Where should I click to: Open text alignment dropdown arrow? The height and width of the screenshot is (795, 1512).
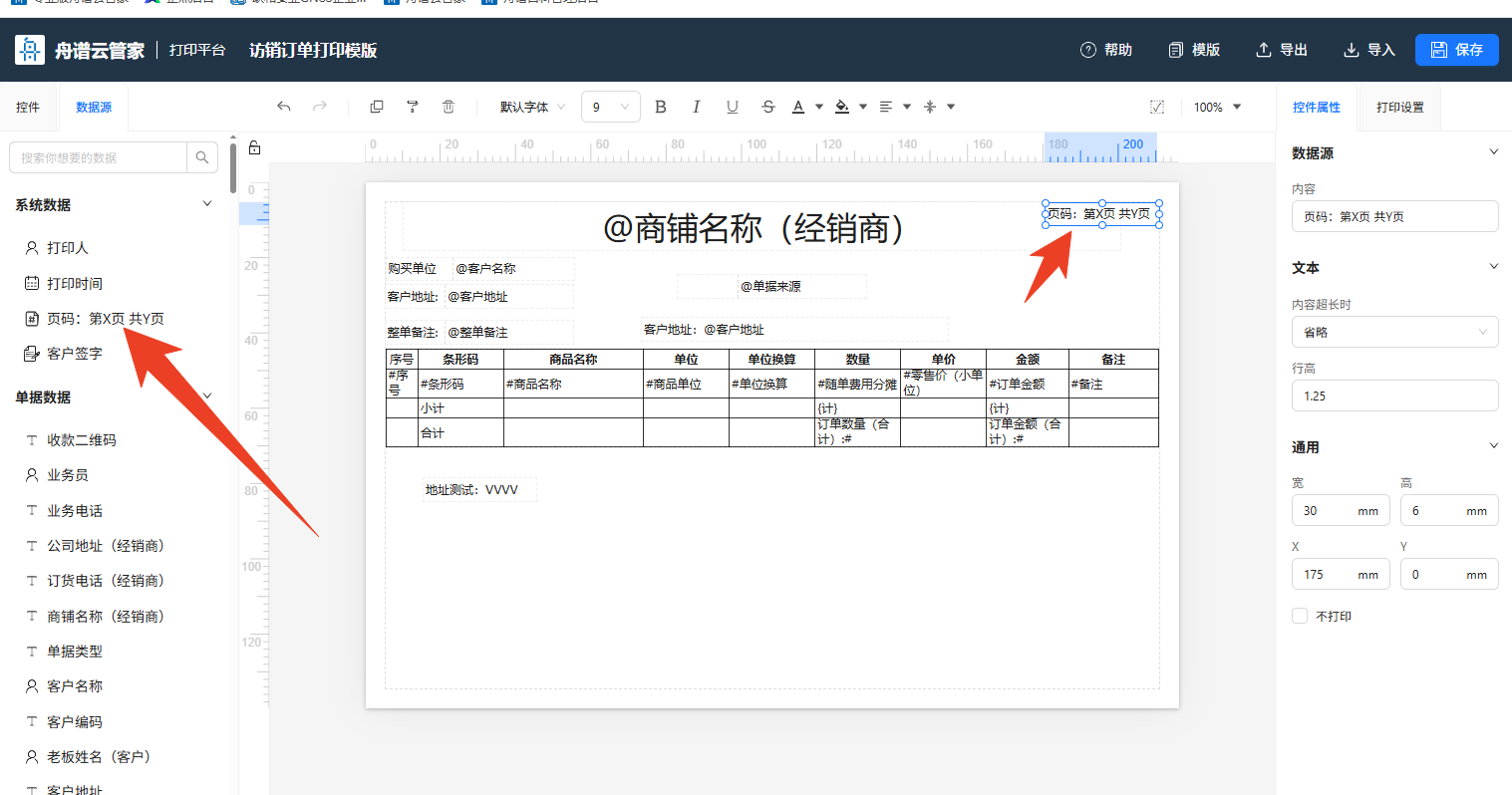pyautogui.click(x=907, y=107)
